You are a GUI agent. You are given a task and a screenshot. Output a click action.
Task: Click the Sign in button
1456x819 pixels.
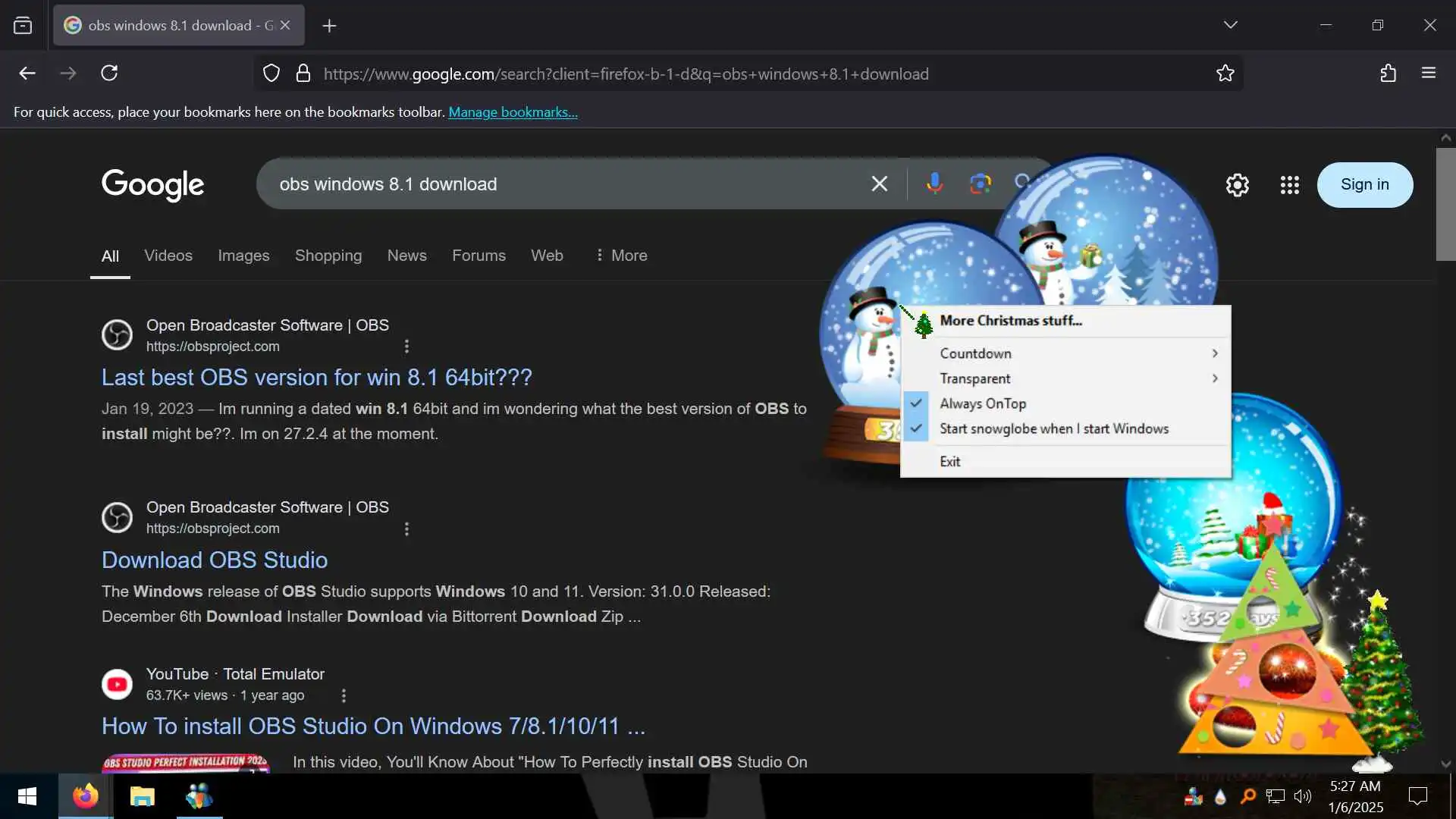pyautogui.click(x=1364, y=184)
